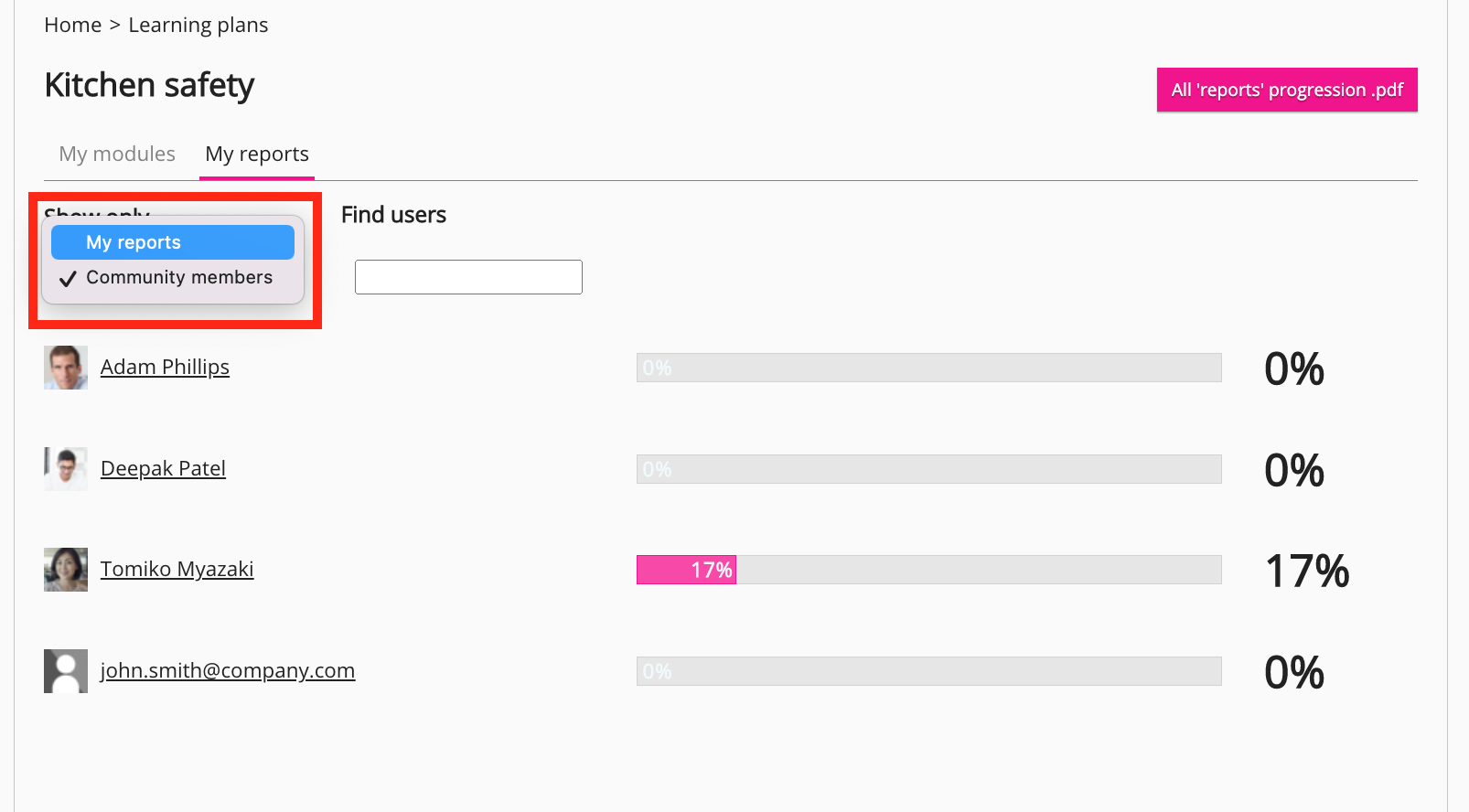Click Deepak Patel's profile photo
The image size is (1469, 812).
[66, 469]
